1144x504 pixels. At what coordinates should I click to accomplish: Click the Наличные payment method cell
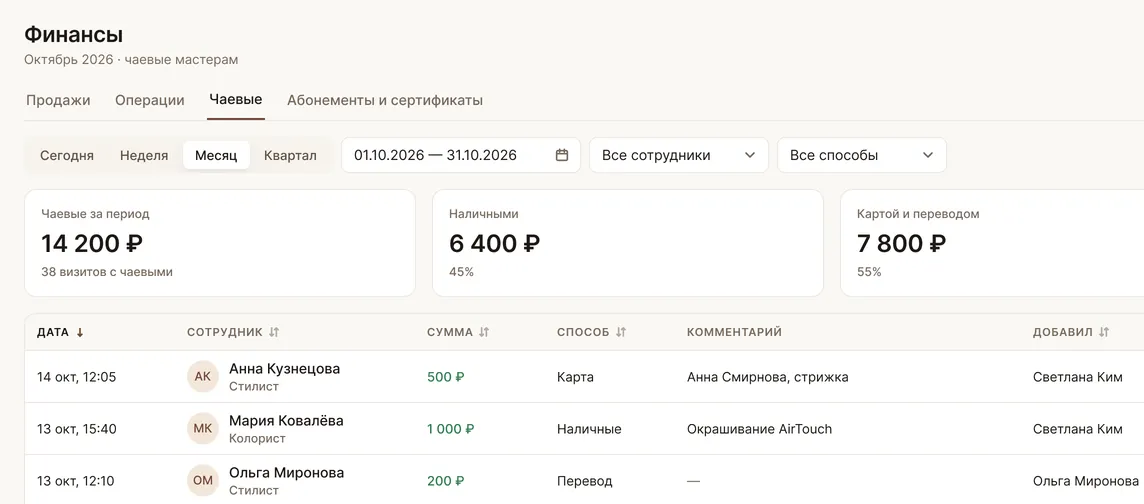tap(589, 429)
